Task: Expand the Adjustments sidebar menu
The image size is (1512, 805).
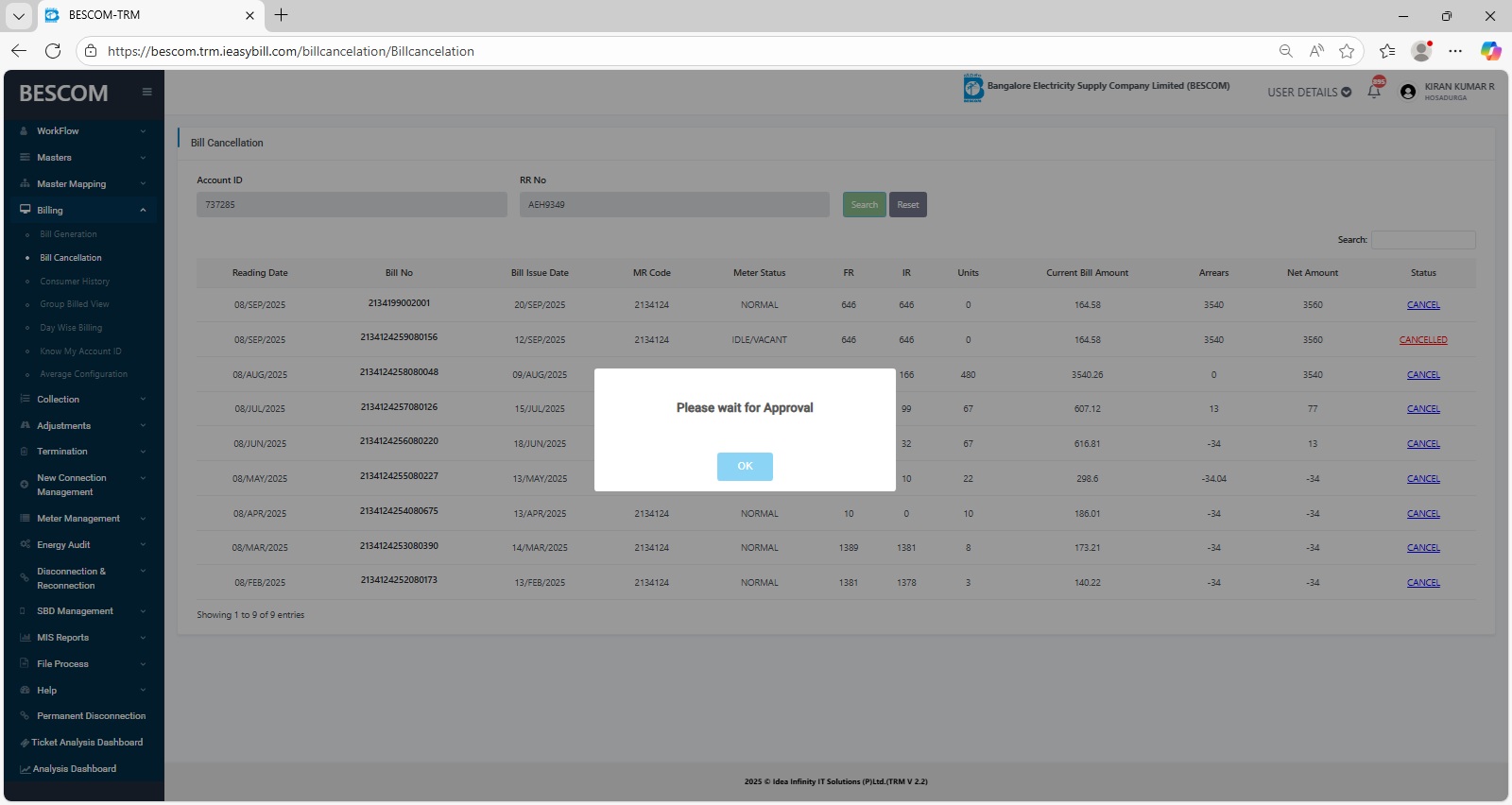Action: [x=83, y=426]
